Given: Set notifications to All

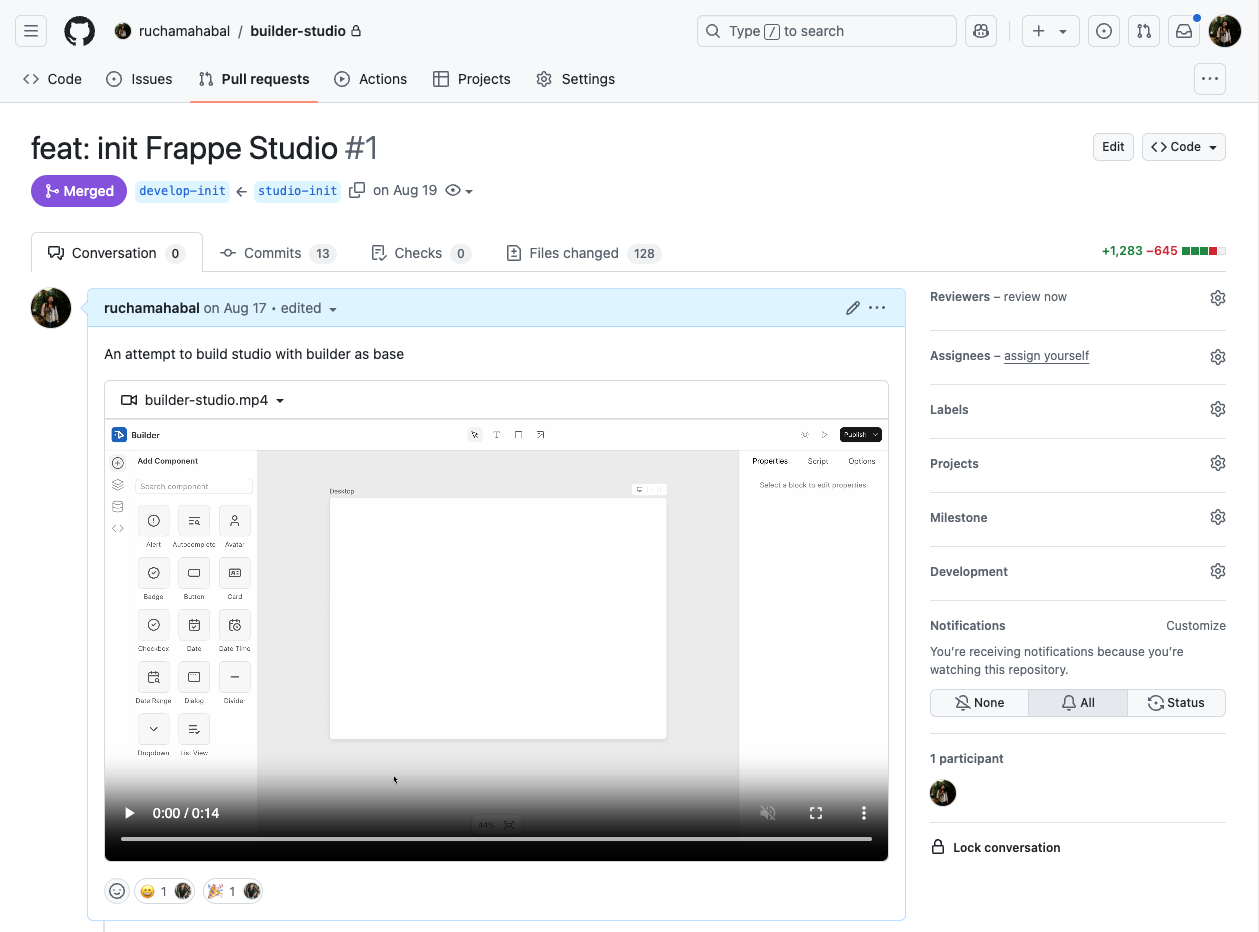Looking at the screenshot, I should (1078, 703).
